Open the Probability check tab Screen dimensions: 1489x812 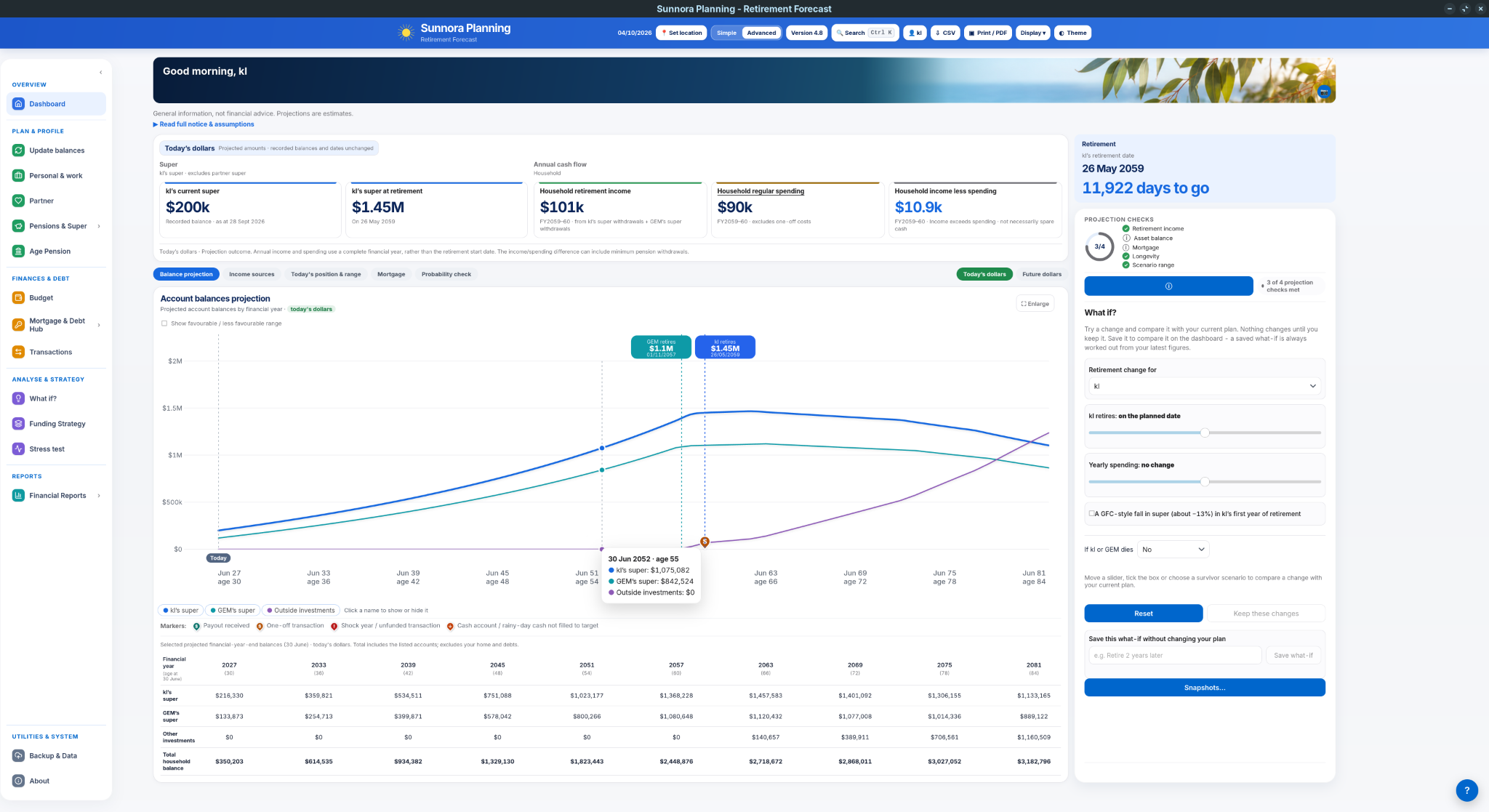(x=446, y=274)
